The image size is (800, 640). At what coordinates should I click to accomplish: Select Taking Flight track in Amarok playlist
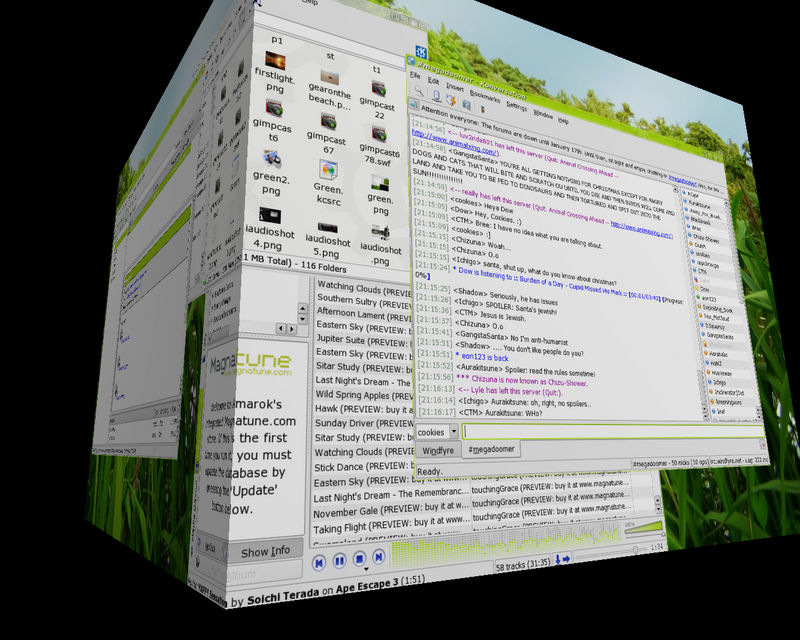pyautogui.click(x=391, y=525)
